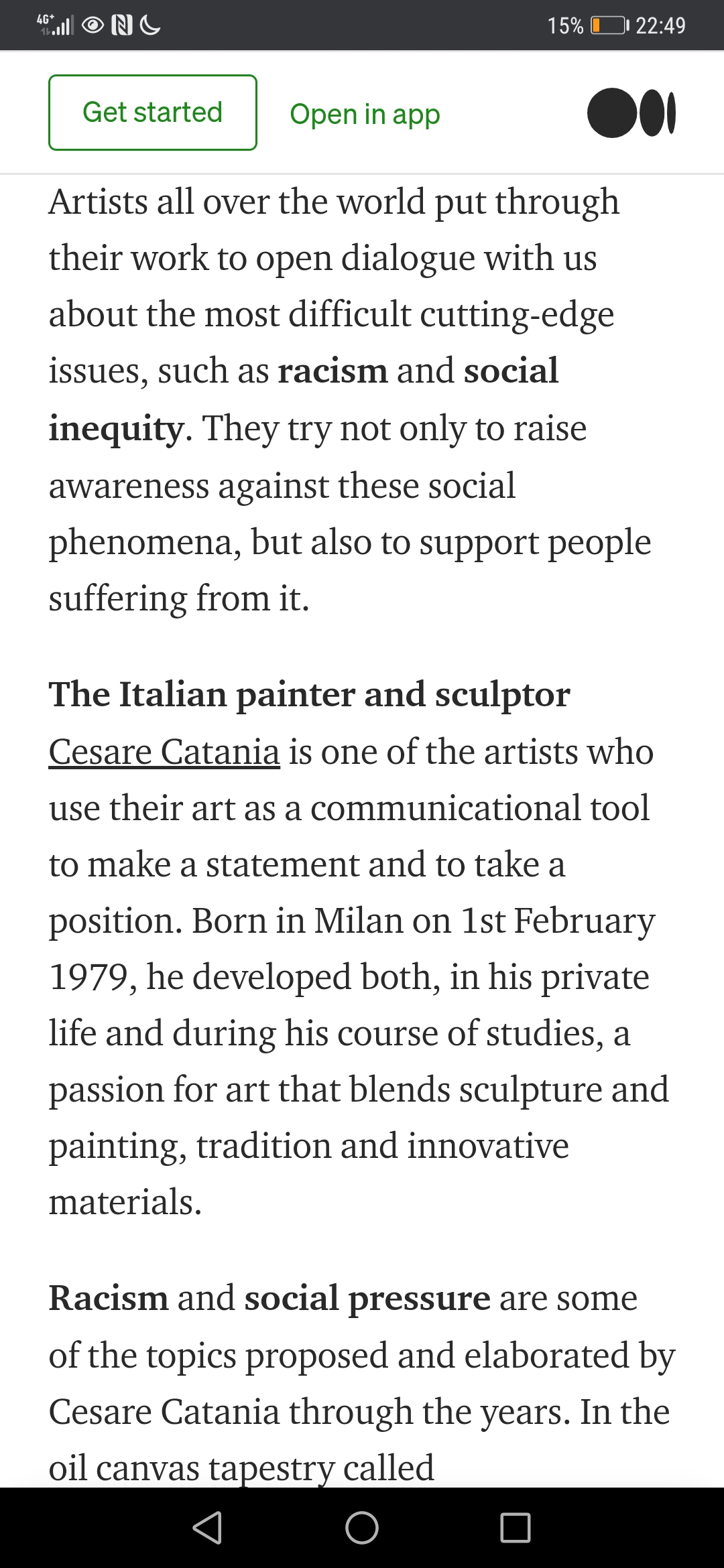Screen dimensions: 724x1568
Task: Tap the battery status icon
Action: pyautogui.click(x=609, y=25)
